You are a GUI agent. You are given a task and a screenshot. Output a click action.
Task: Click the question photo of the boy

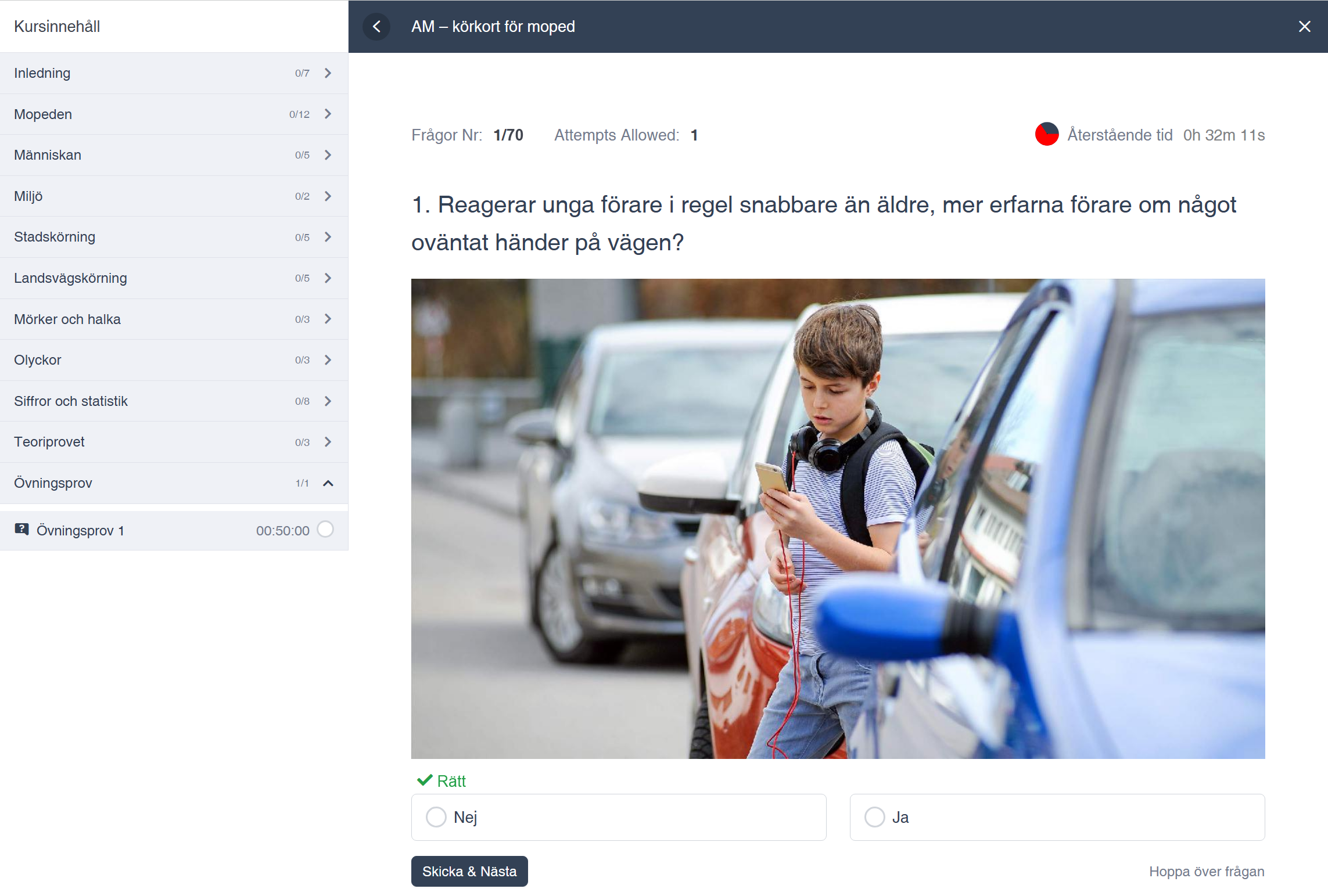point(838,519)
